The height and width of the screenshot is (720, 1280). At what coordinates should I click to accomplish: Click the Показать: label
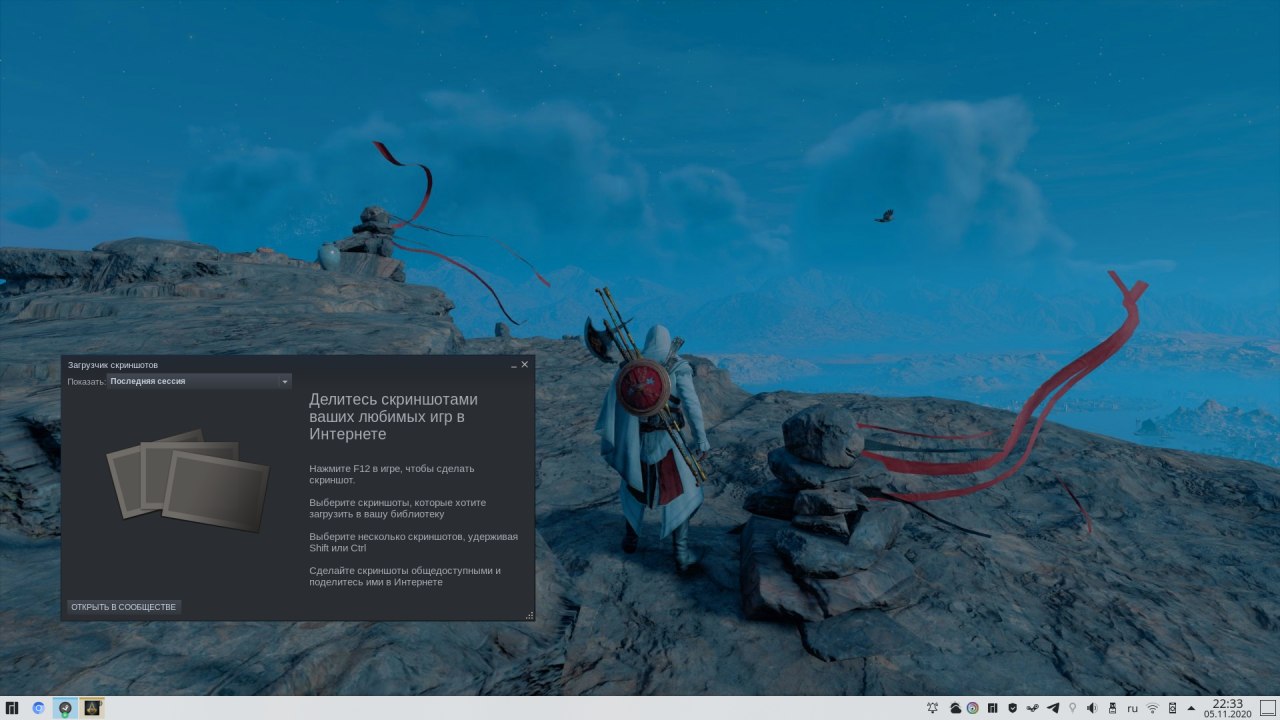pyautogui.click(x=85, y=381)
